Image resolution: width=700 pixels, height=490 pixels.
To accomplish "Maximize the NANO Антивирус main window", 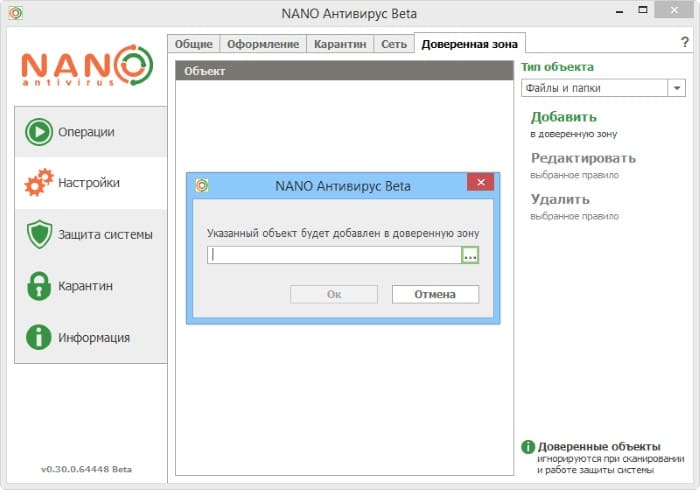I will (642, 10).
